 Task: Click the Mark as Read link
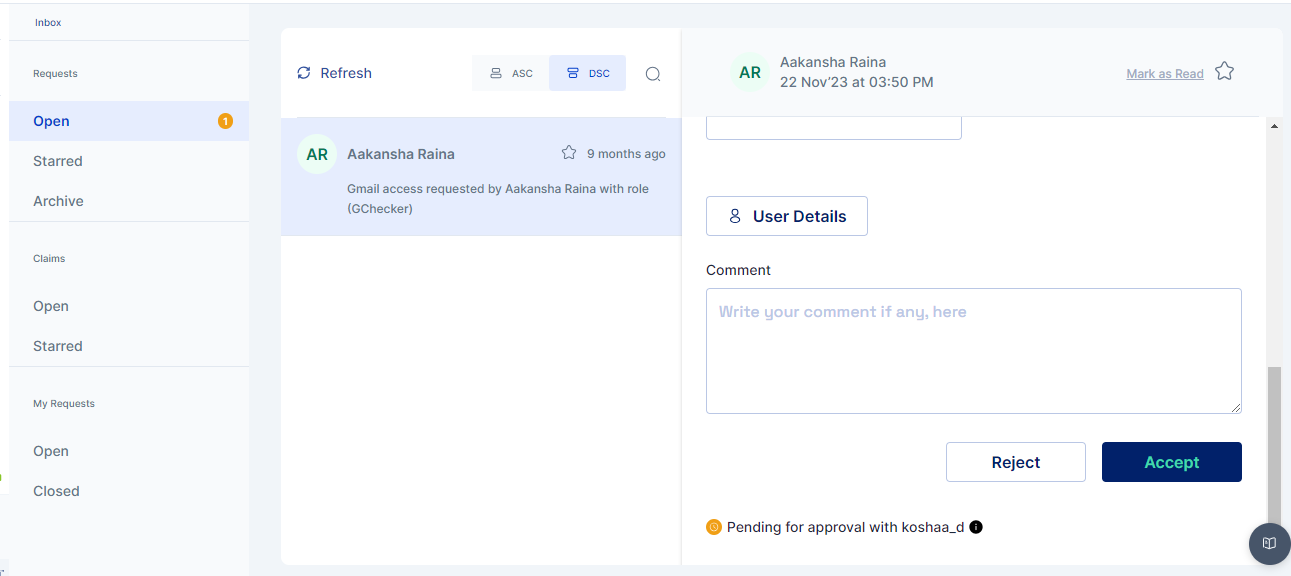(1164, 74)
